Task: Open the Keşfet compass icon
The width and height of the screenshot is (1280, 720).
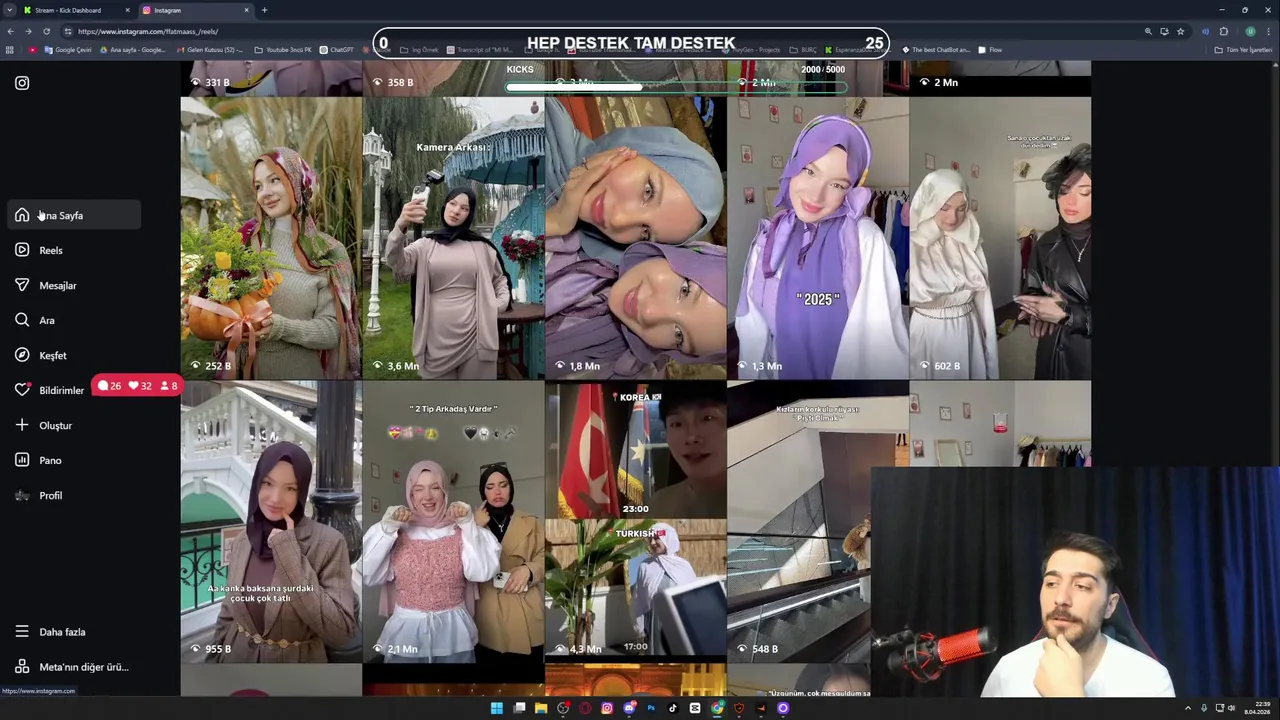Action: click(22, 355)
